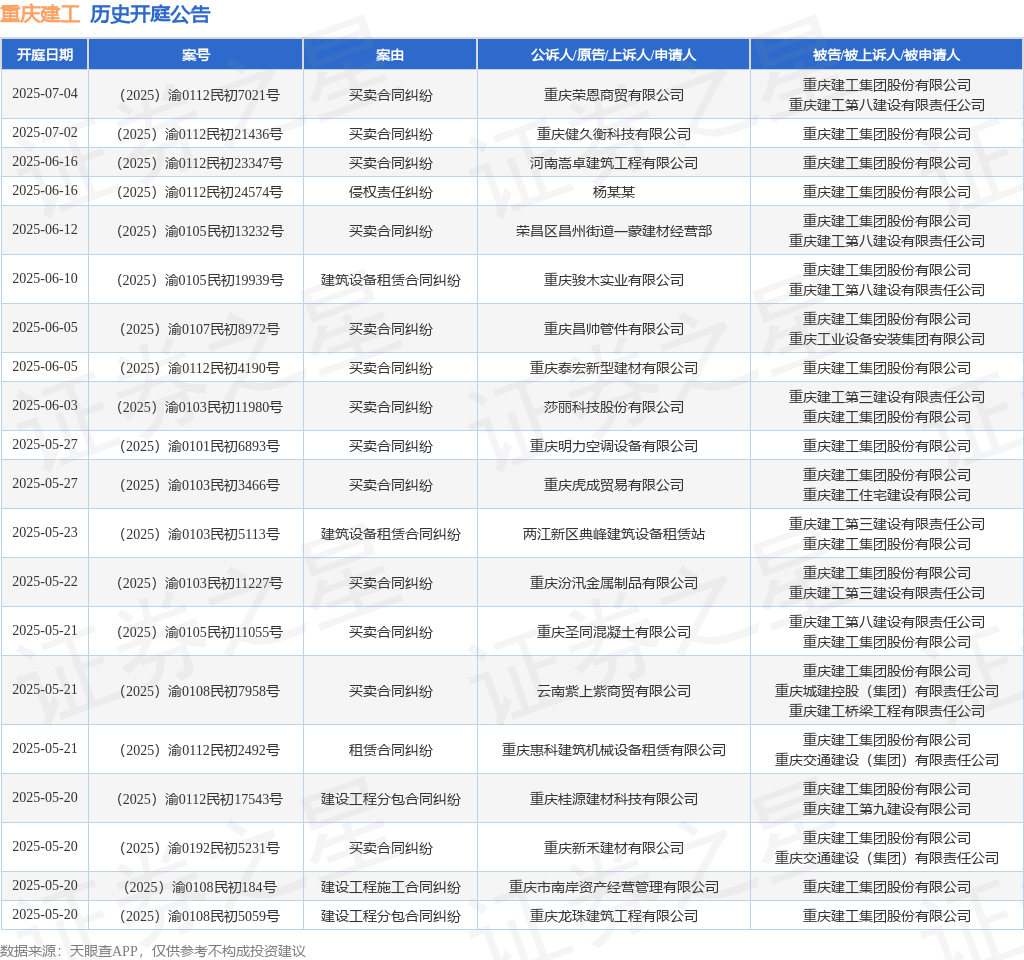1024x960 pixels.
Task: Click plaintiff 杨某某
Action: pos(613,192)
